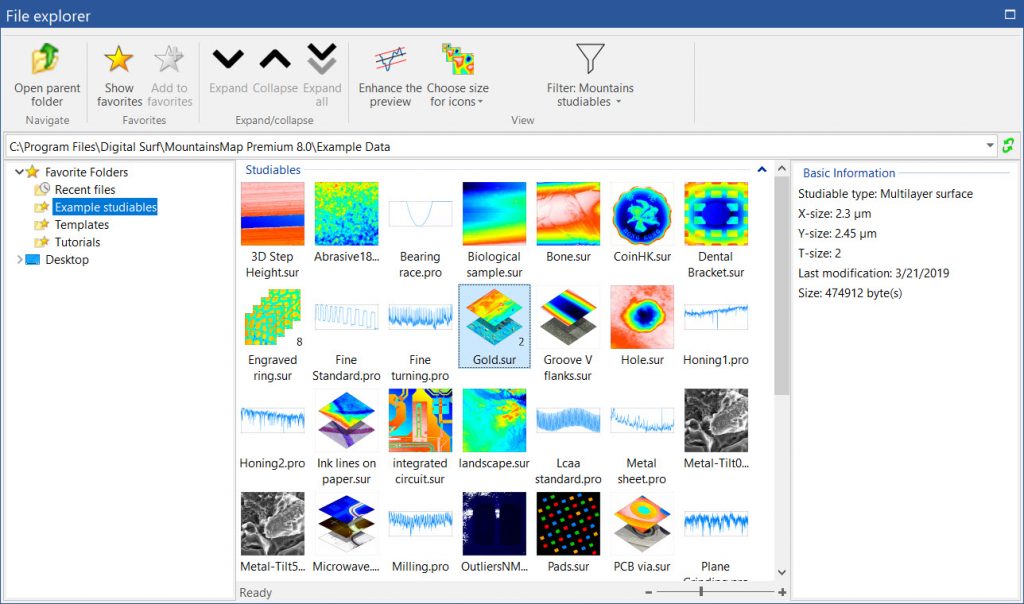The height and width of the screenshot is (604, 1024).
Task: Select landscape.sur thumbnail
Action: tap(494, 420)
